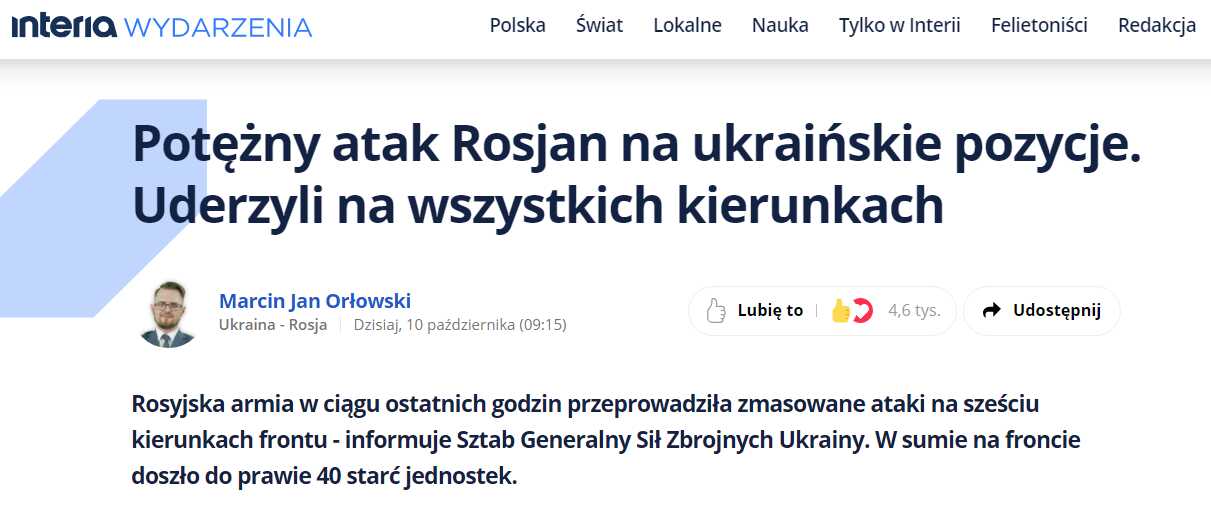Click the thumbs-up outline icon
The width and height of the screenshot is (1211, 521).
pos(715,311)
